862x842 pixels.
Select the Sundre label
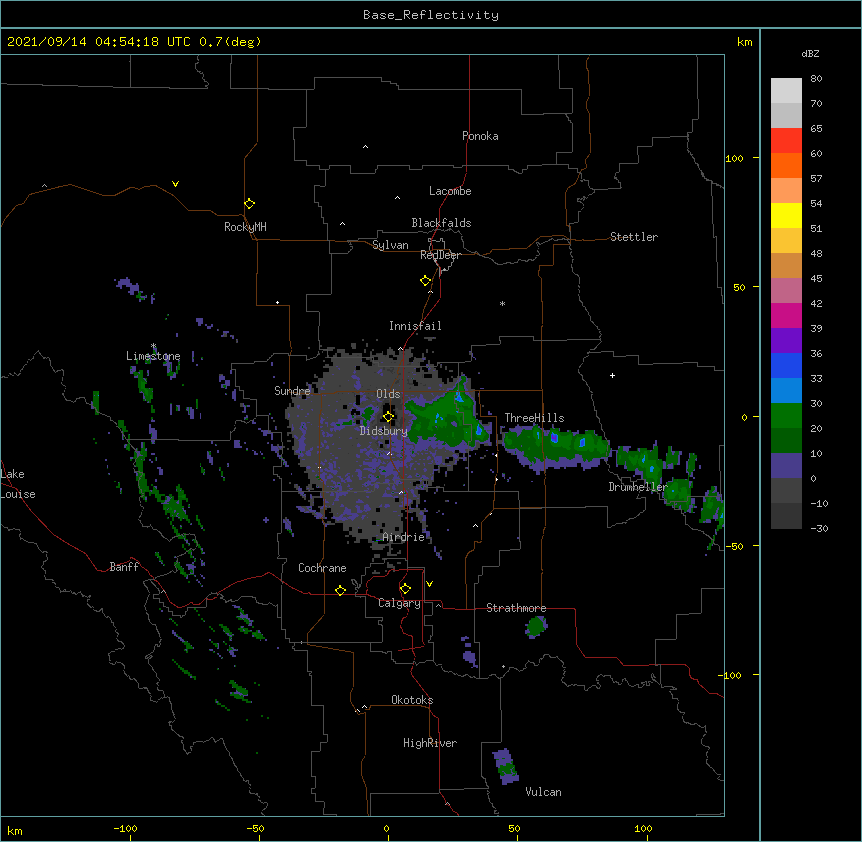pyautogui.click(x=292, y=391)
